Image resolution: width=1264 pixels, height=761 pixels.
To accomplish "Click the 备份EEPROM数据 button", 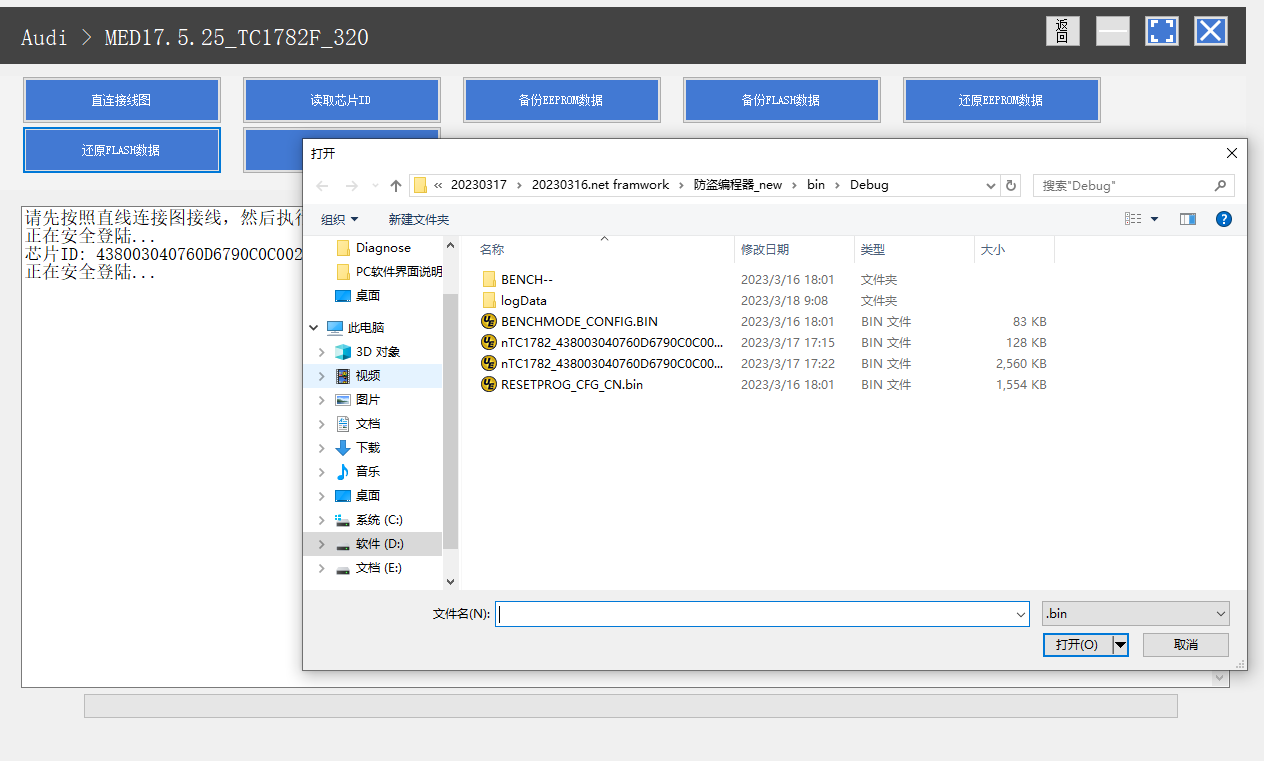I will 561,100.
